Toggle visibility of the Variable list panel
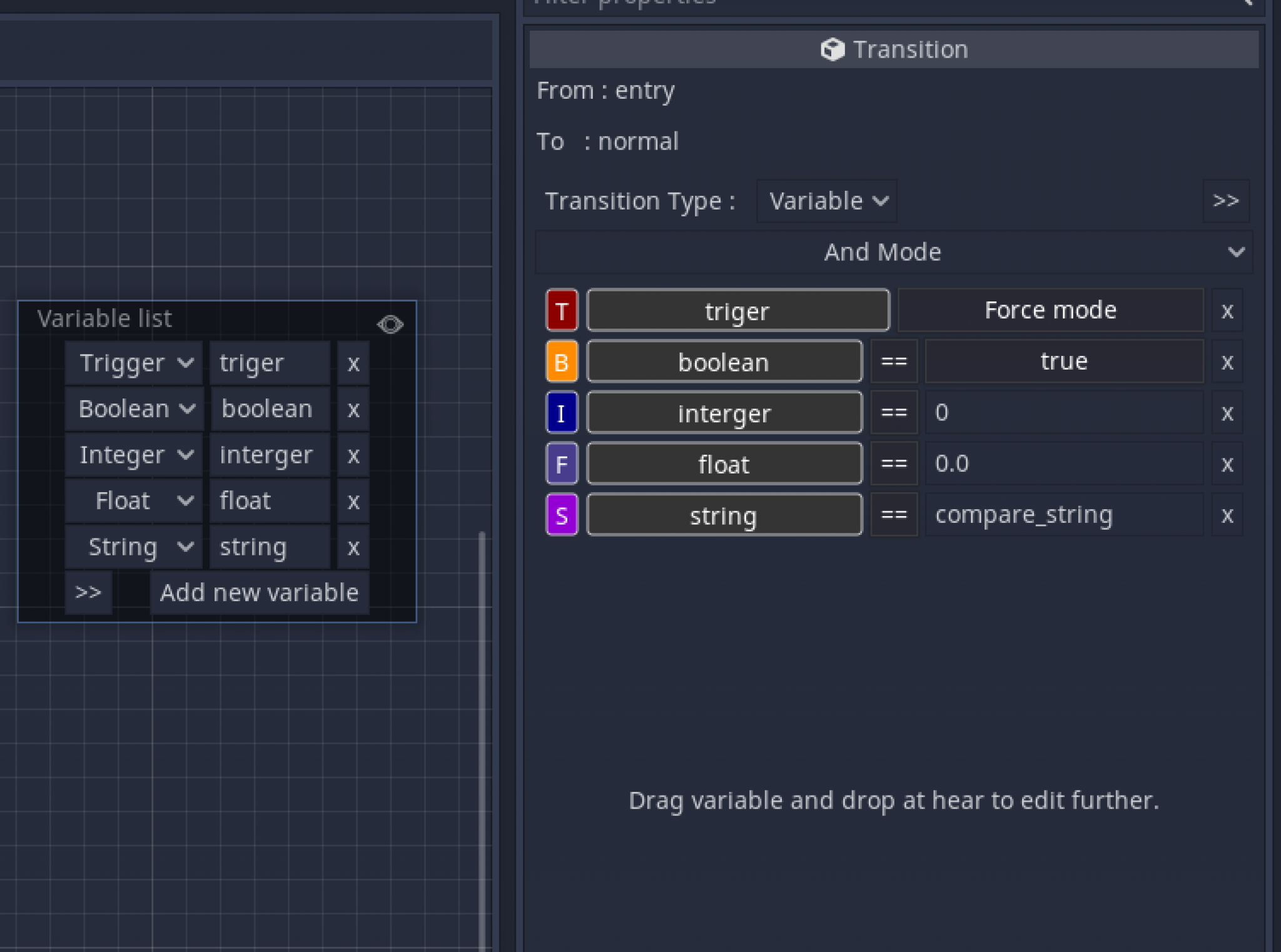Image resolution: width=1281 pixels, height=952 pixels. (390, 323)
